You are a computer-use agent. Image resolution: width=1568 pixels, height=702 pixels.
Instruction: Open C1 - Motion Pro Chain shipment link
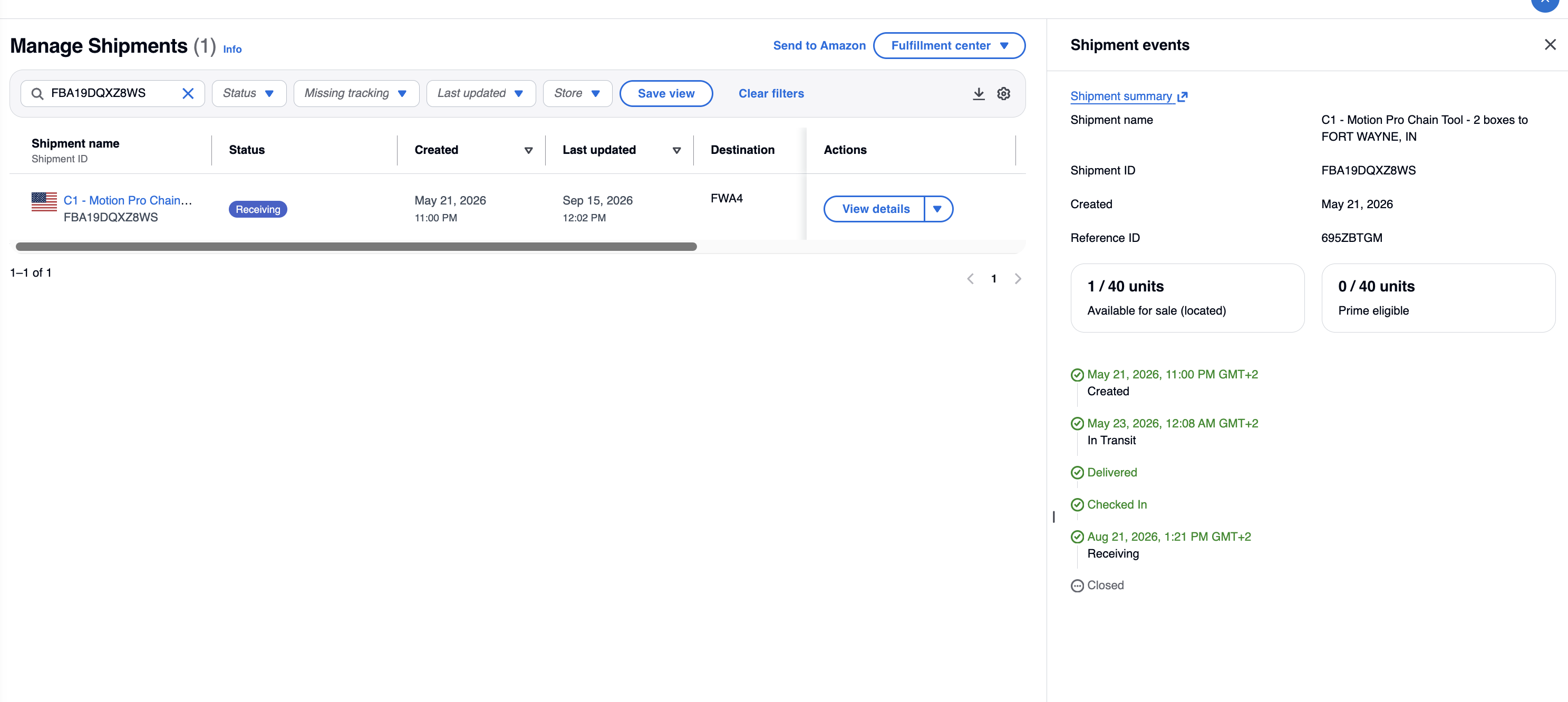pos(128,201)
